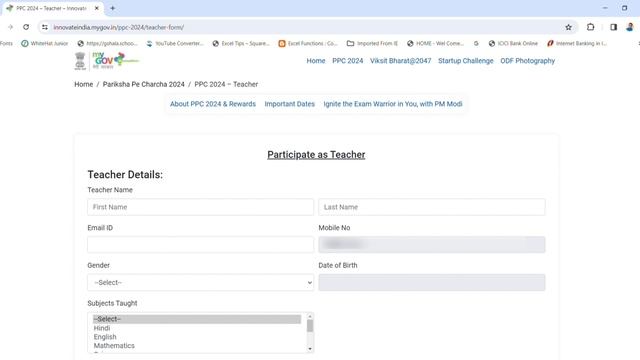Image resolution: width=640 pixels, height=360 pixels.
Task: Click the Fonts bookmark
Action: (6, 43)
